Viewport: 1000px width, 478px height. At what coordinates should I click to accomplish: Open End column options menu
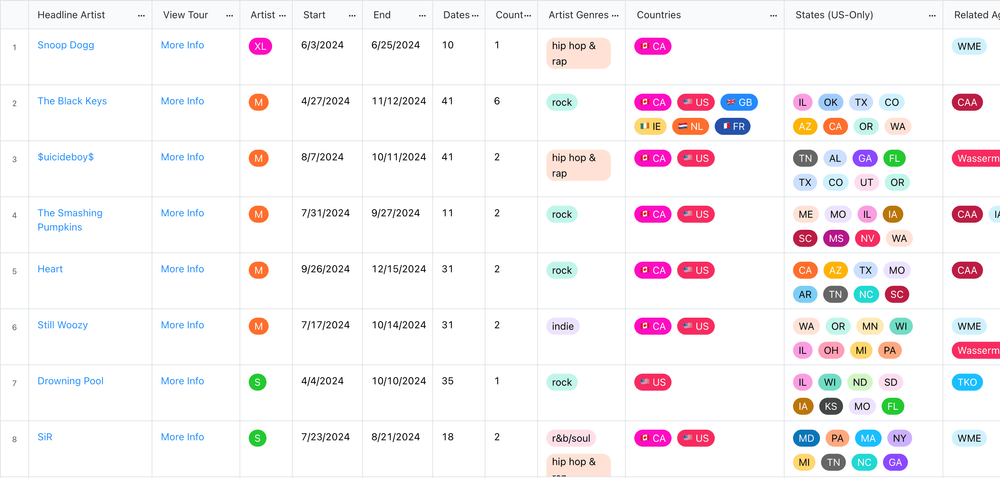click(x=422, y=15)
